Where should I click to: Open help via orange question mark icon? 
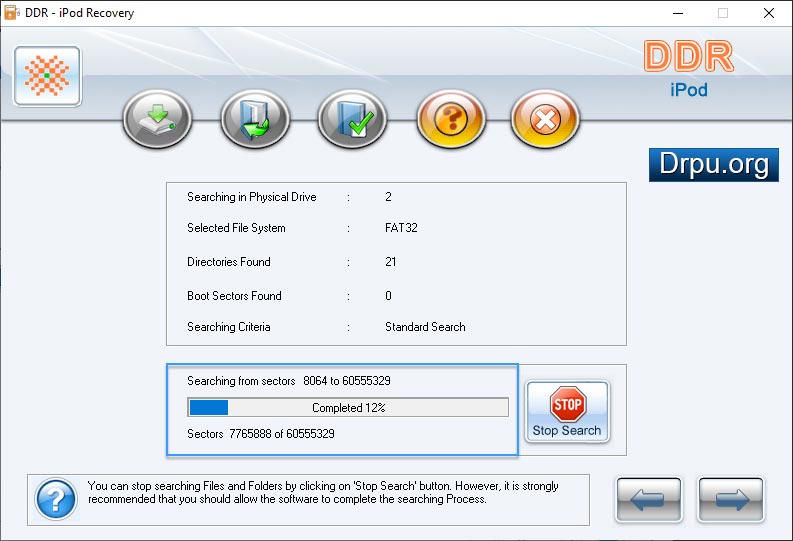coord(451,119)
